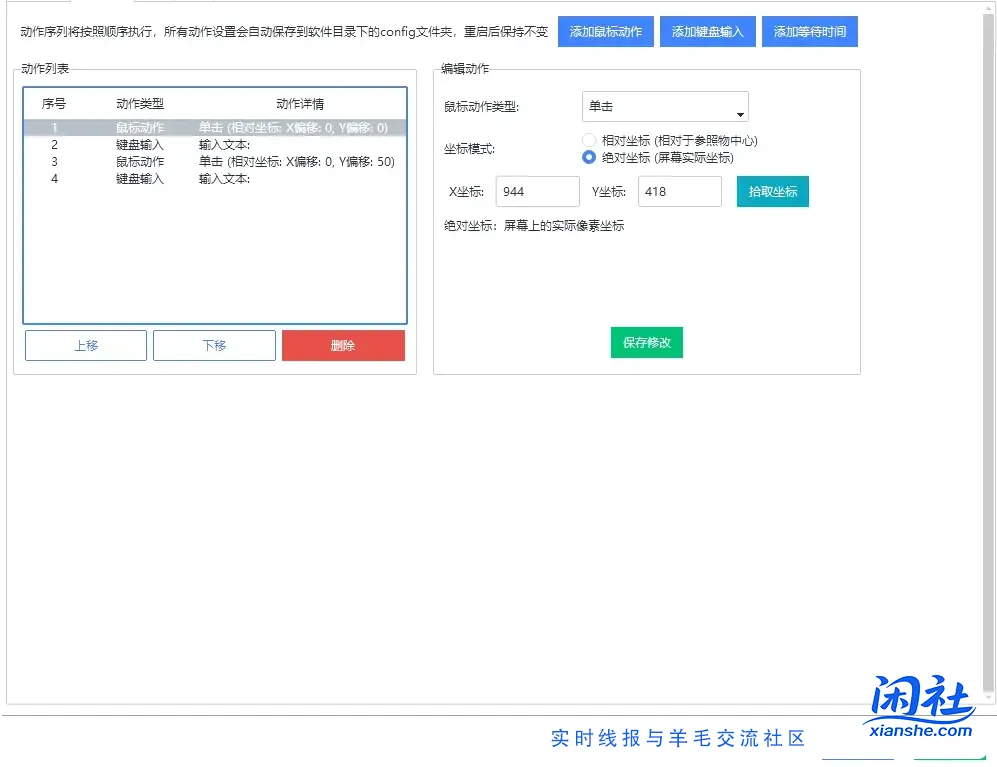
Task: Click the 动作类型 column header
Action: coord(140,104)
